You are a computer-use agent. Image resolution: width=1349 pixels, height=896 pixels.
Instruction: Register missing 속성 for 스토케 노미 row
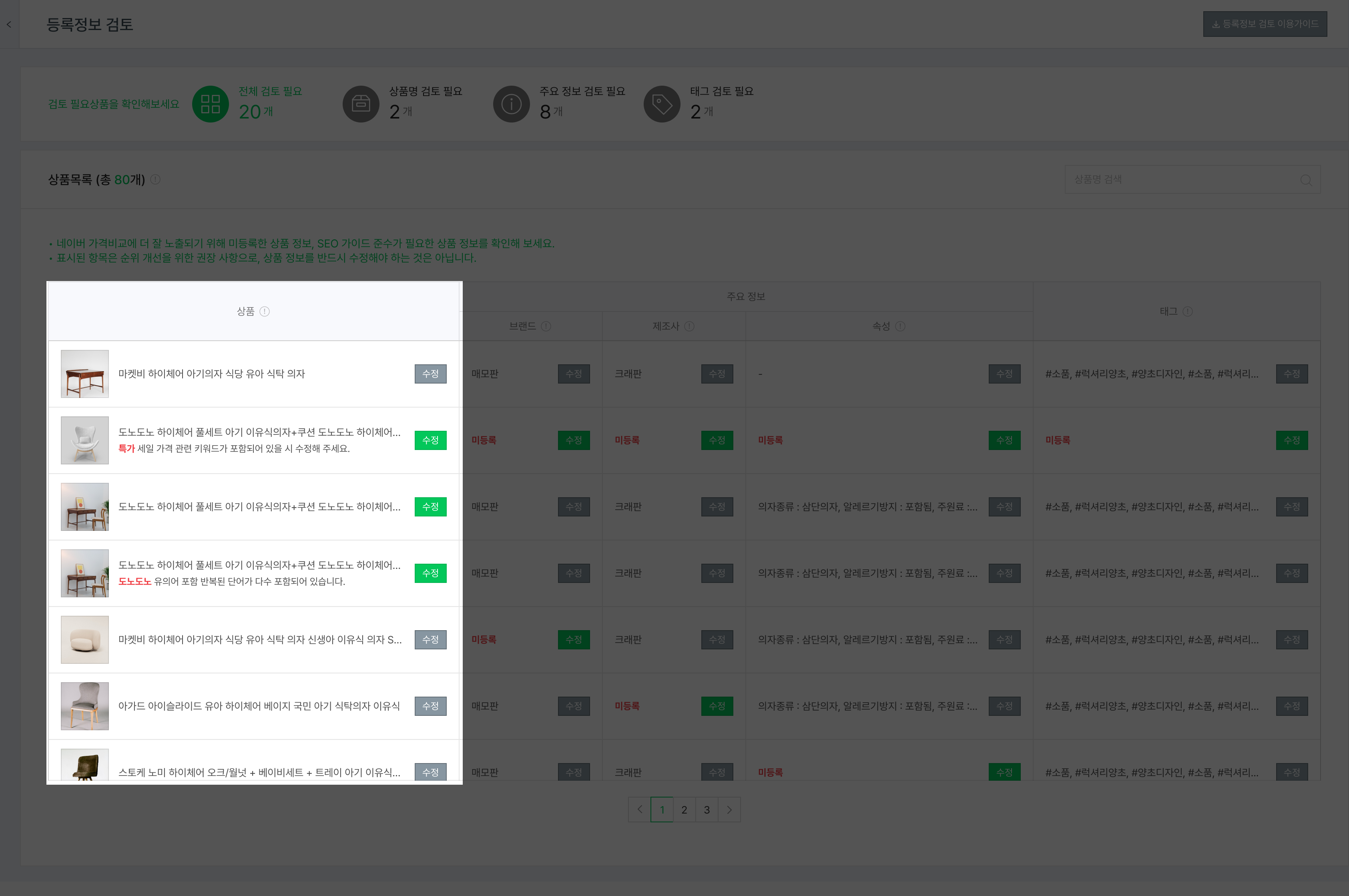tap(1004, 772)
